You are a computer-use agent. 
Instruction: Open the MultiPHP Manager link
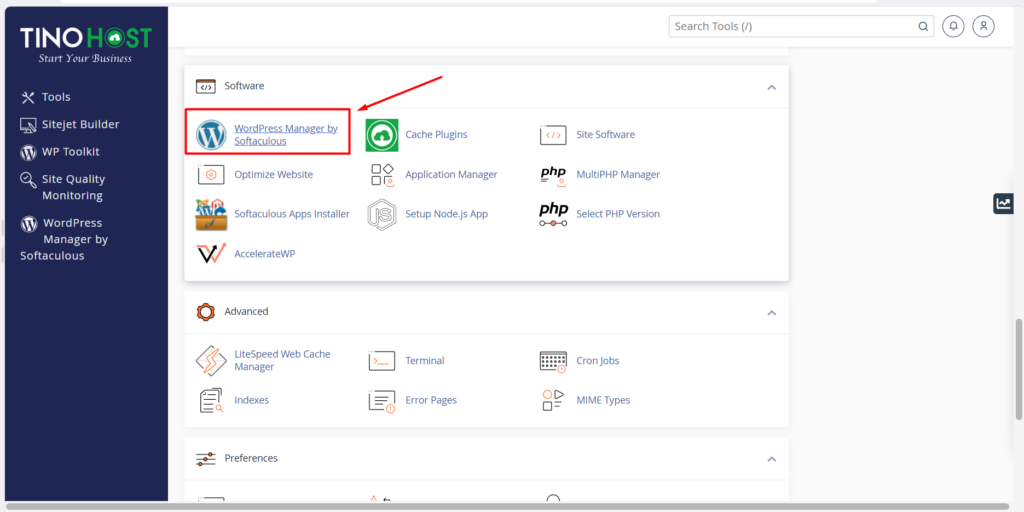pyautogui.click(x=618, y=175)
